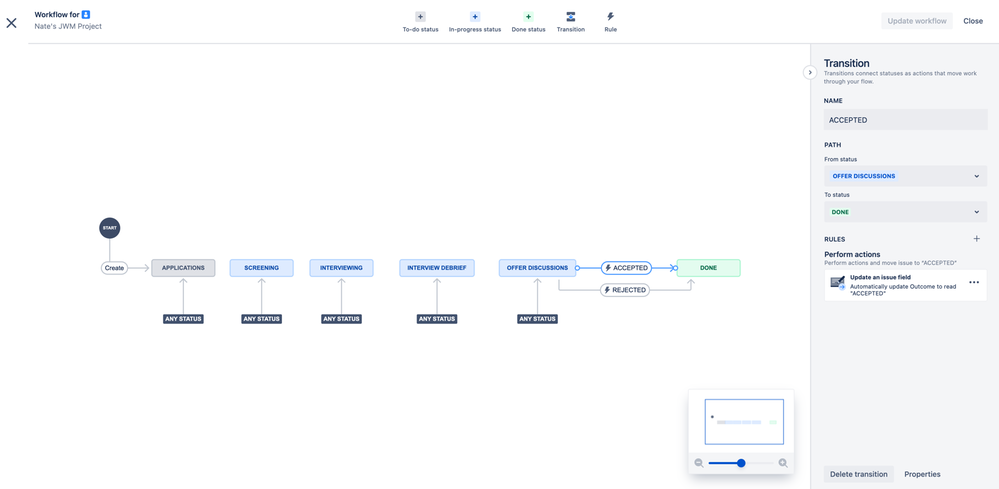Screen dimensions: 999x489
Task: Open the From status dropdown
Action: coord(905,176)
